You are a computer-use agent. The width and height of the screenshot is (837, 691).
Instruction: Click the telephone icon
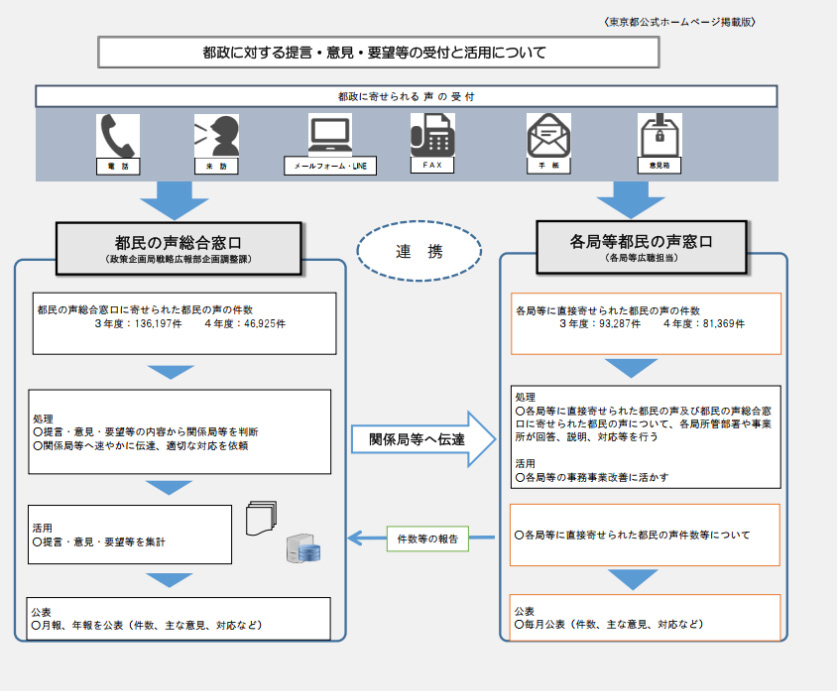click(x=117, y=135)
